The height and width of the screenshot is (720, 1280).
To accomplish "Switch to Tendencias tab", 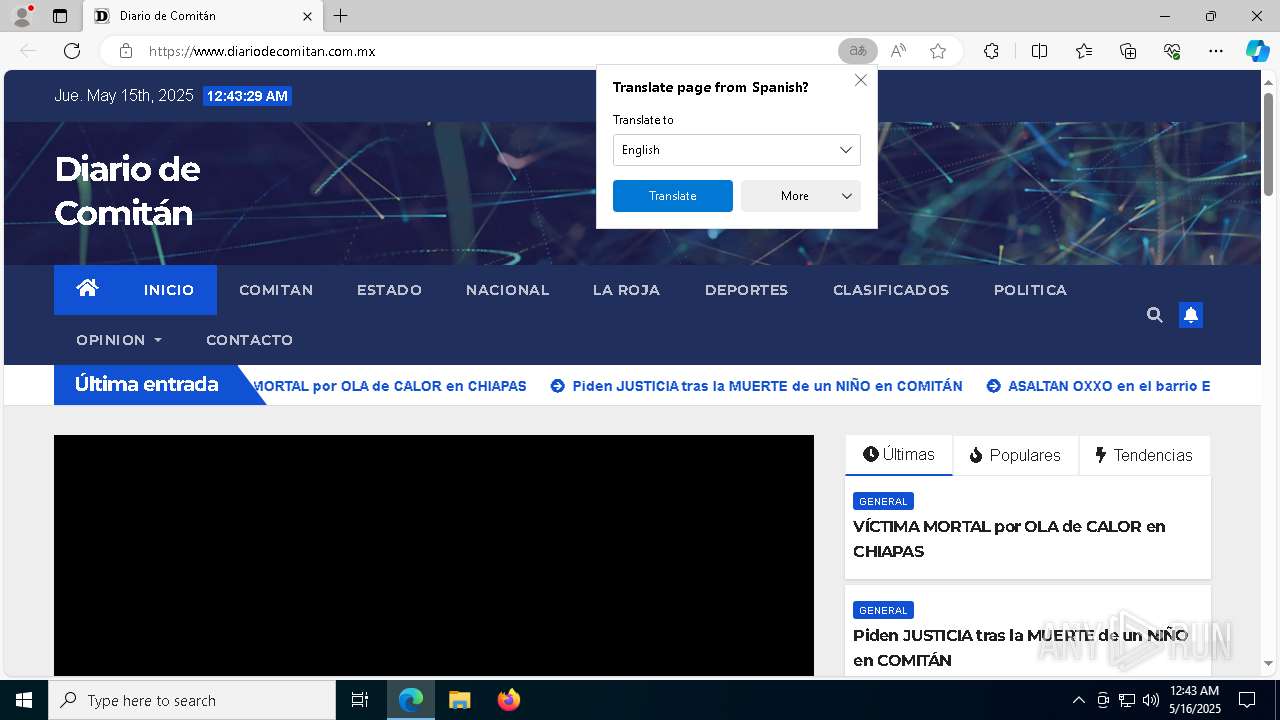I will coord(1144,455).
